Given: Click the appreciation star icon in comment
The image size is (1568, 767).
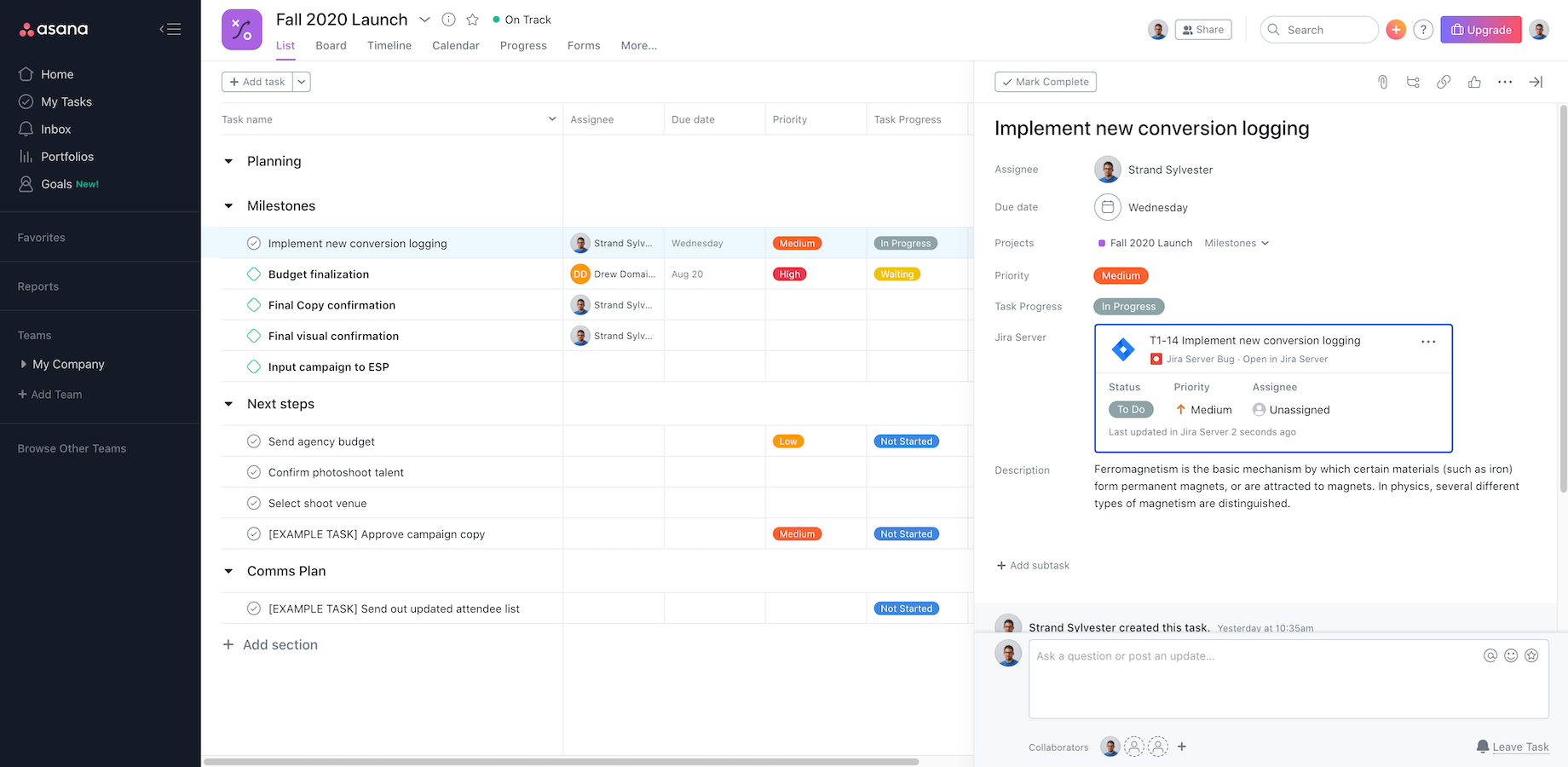Looking at the screenshot, I should click(x=1531, y=655).
